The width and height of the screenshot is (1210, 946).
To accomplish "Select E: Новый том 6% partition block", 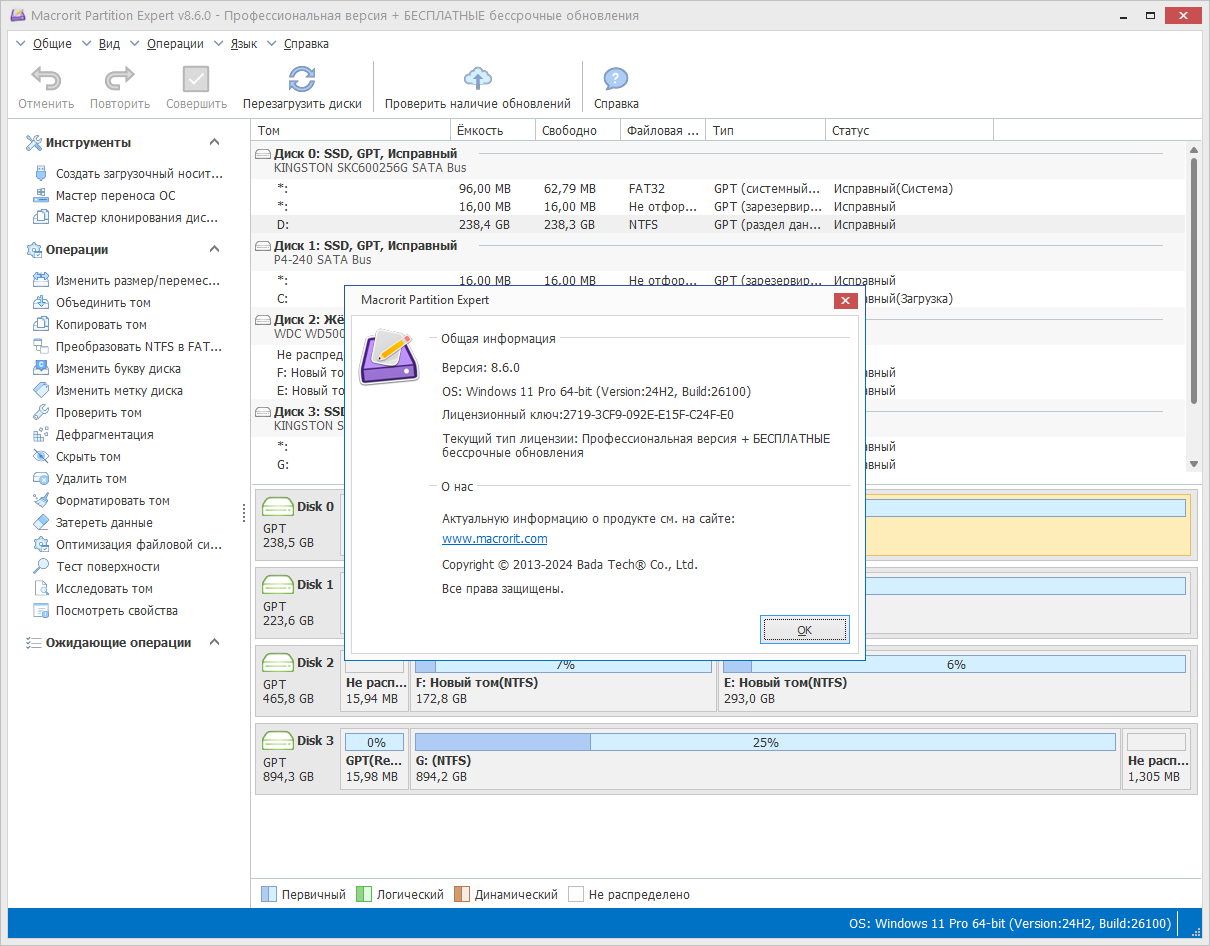I will pyautogui.click(x=954, y=680).
